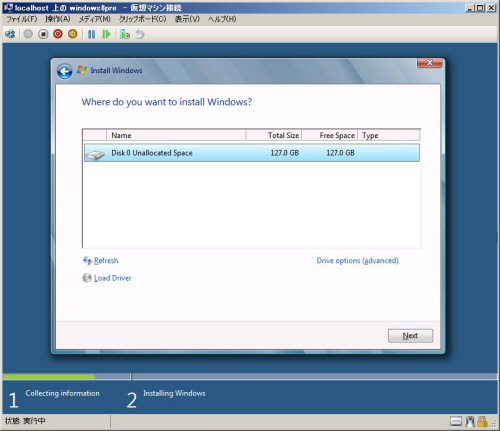Click the green Reset/Resume icon
The width and height of the screenshot is (500, 431).
click(106, 34)
